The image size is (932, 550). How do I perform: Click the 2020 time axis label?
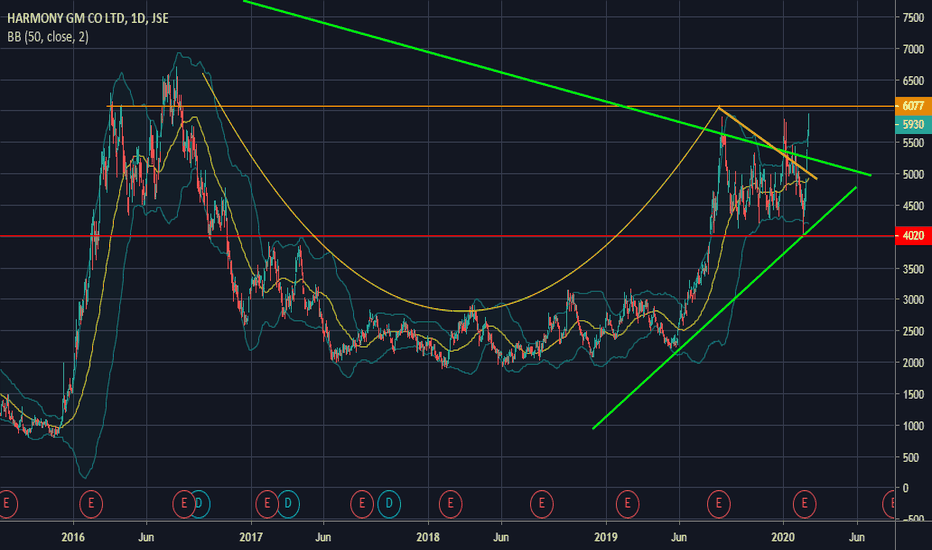[x=783, y=538]
